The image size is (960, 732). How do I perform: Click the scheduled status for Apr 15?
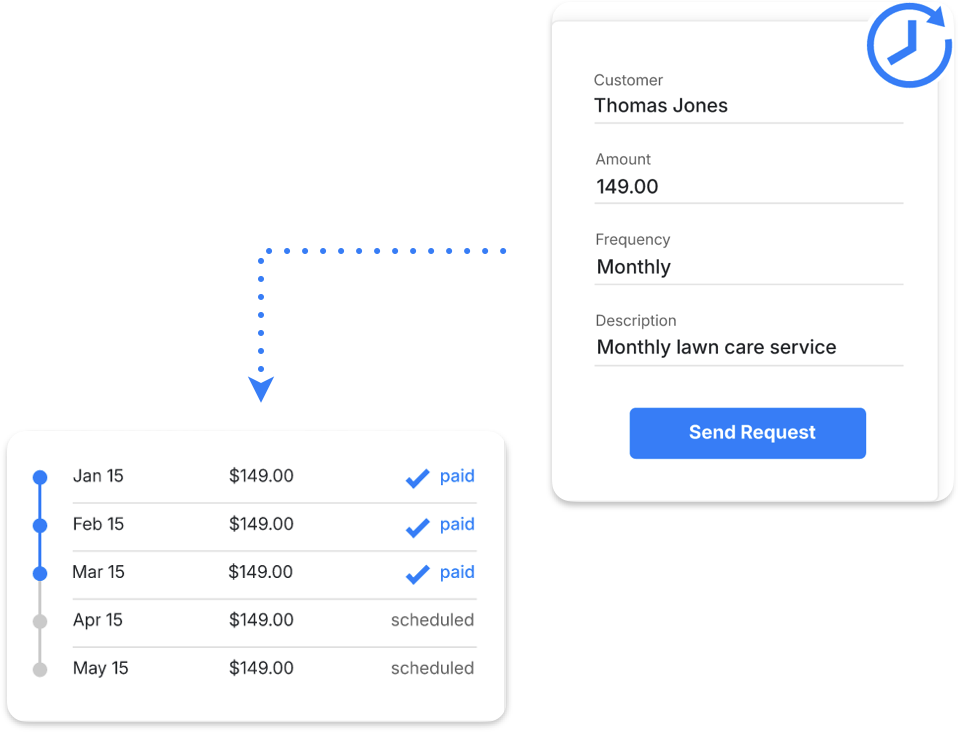pyautogui.click(x=432, y=620)
